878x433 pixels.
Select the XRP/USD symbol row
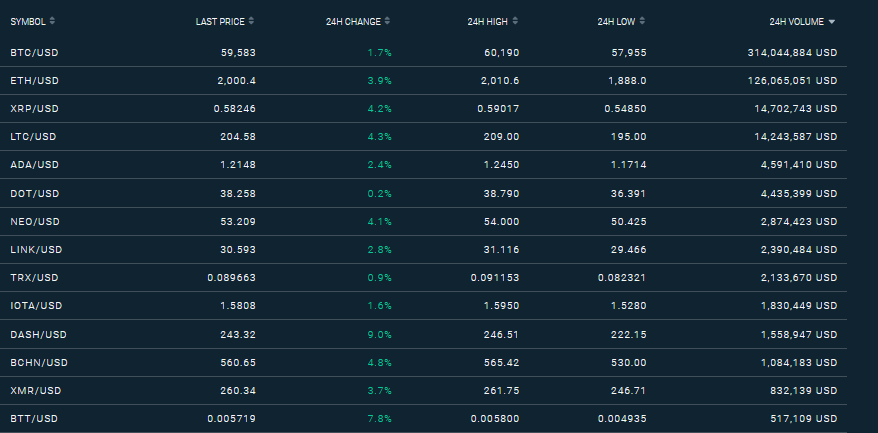(423, 109)
